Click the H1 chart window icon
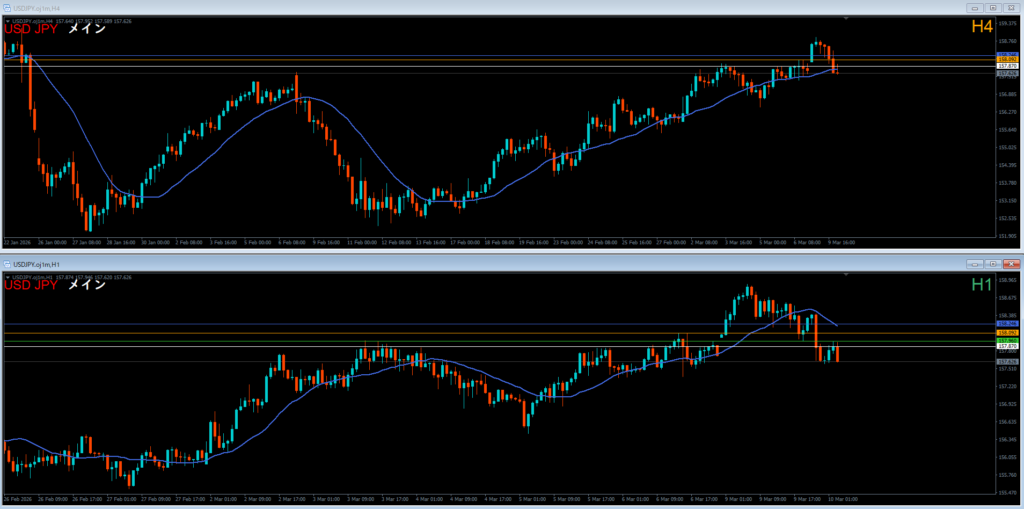 click(x=7, y=262)
